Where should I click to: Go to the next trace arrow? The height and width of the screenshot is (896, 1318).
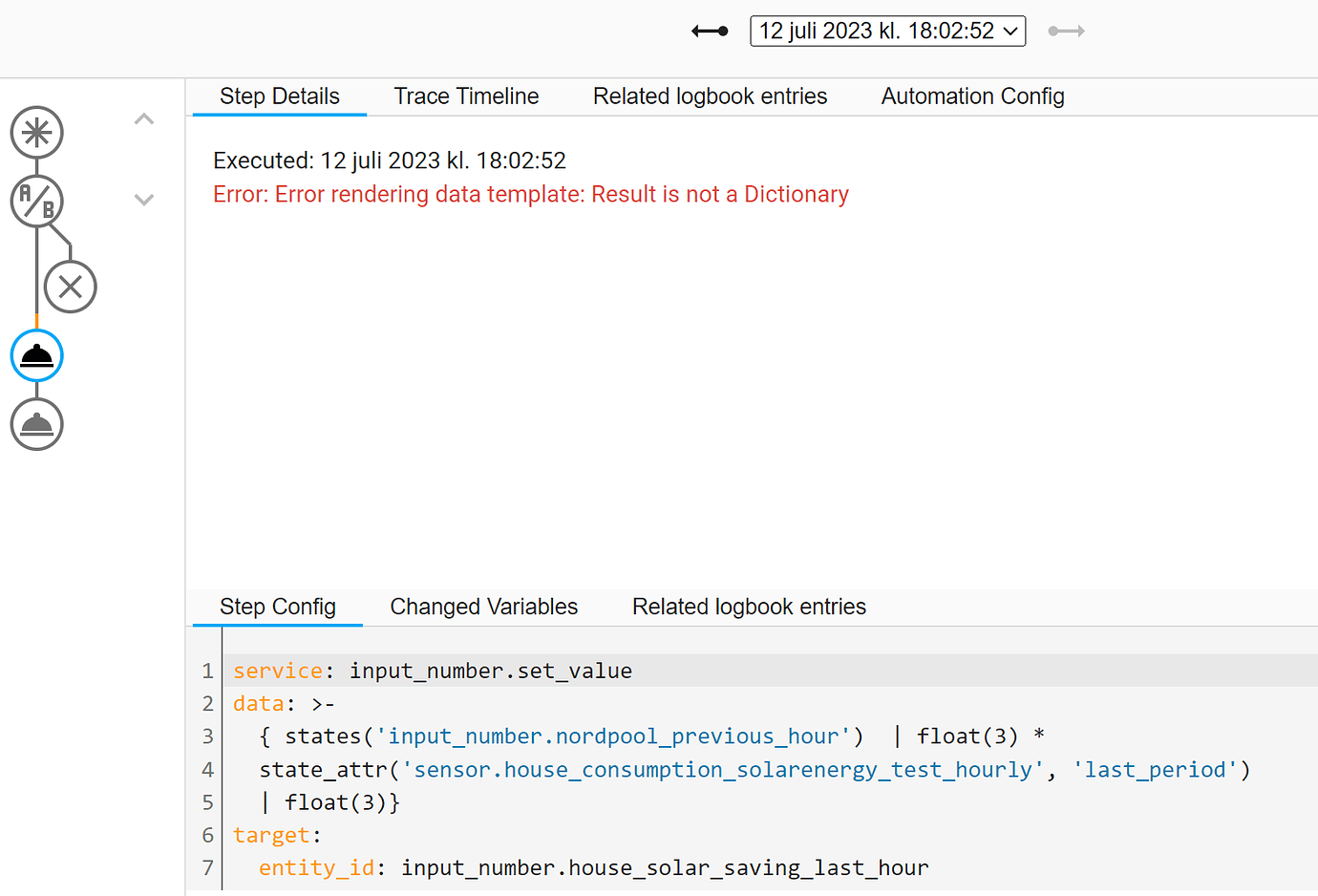[x=1066, y=32]
